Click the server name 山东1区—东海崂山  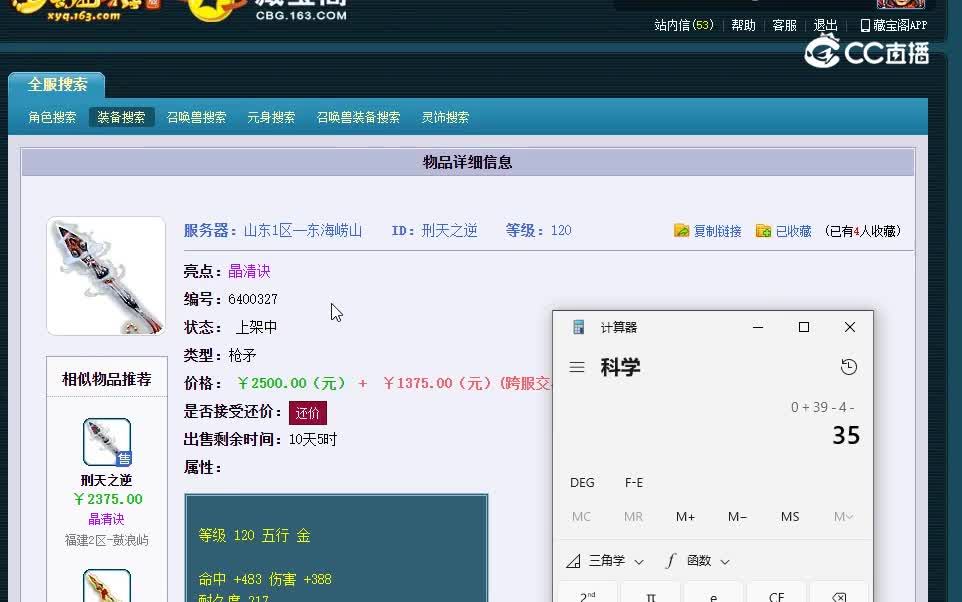pos(303,231)
